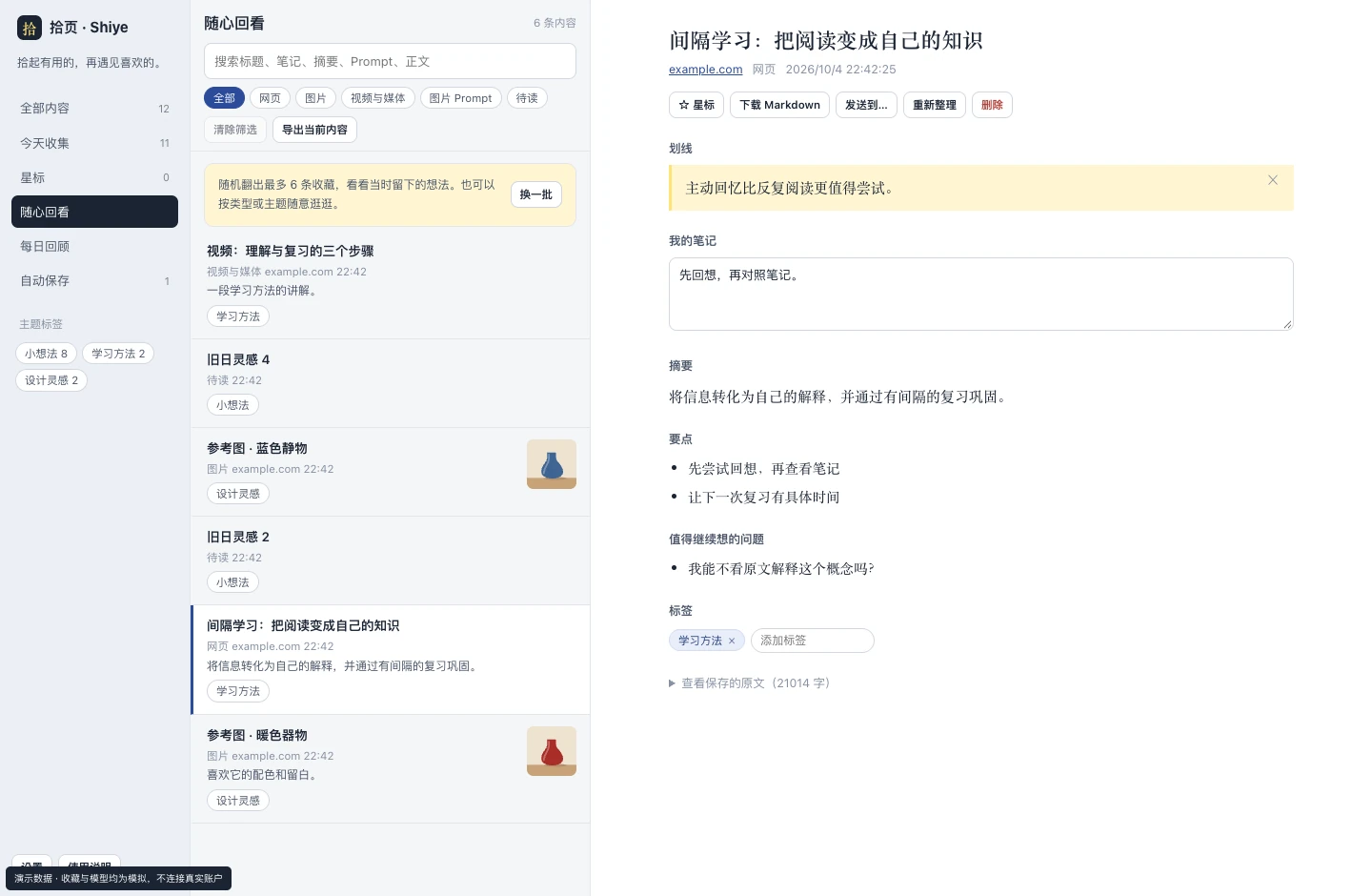The height and width of the screenshot is (896, 1372).
Task: Star this item with the 星标 button
Action: point(696,105)
